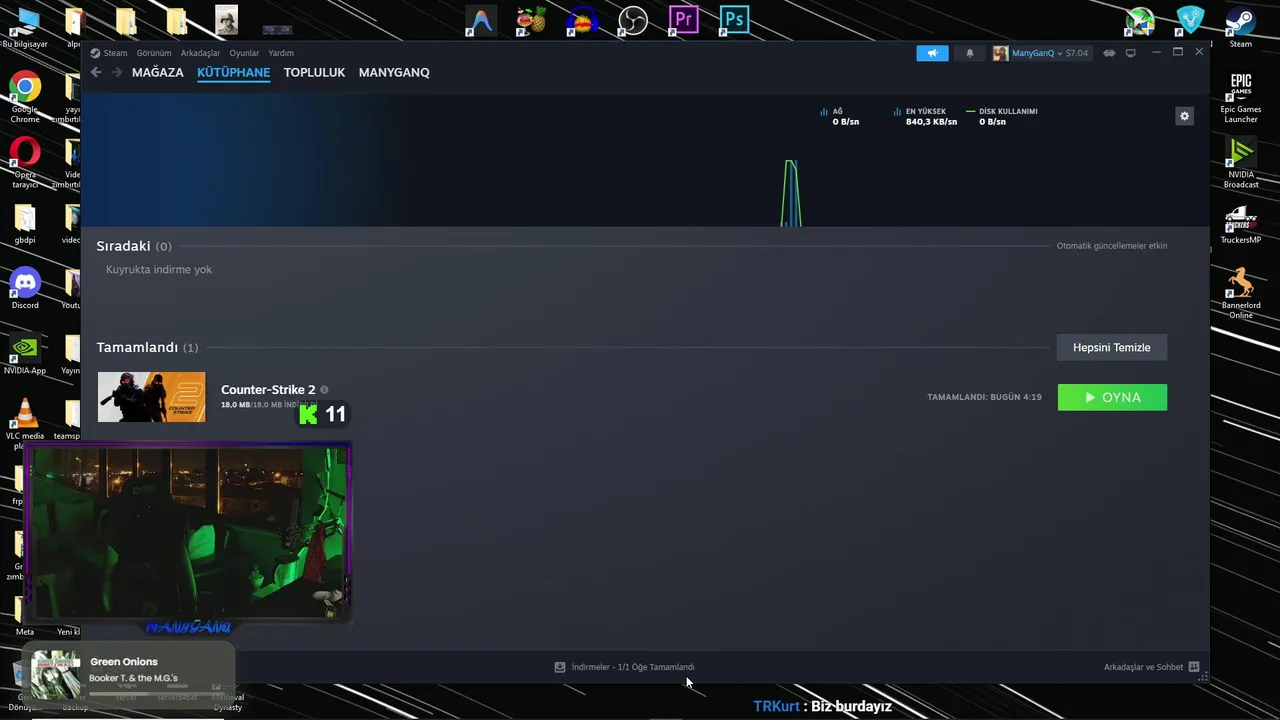Click Kuyrukta indirme yok text
The image size is (1280, 720).
[159, 270]
